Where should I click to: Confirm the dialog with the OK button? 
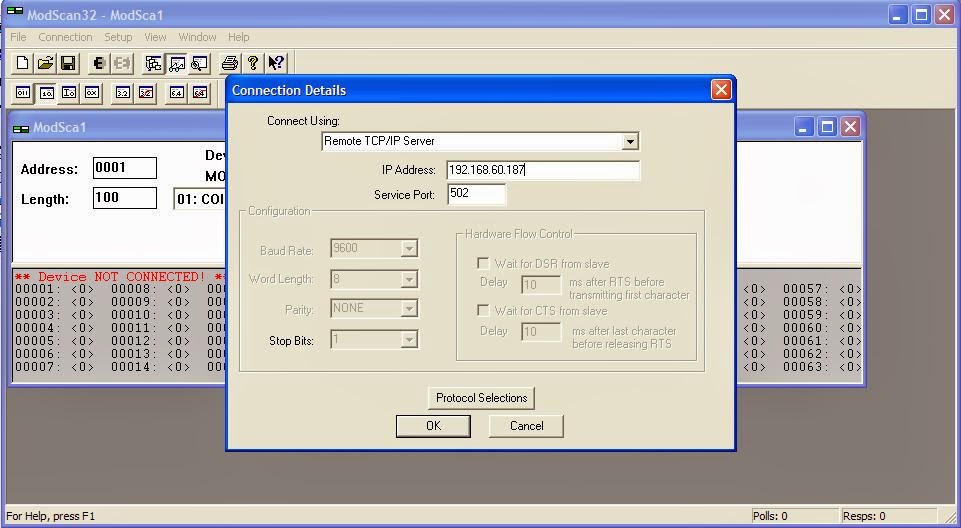[433, 426]
